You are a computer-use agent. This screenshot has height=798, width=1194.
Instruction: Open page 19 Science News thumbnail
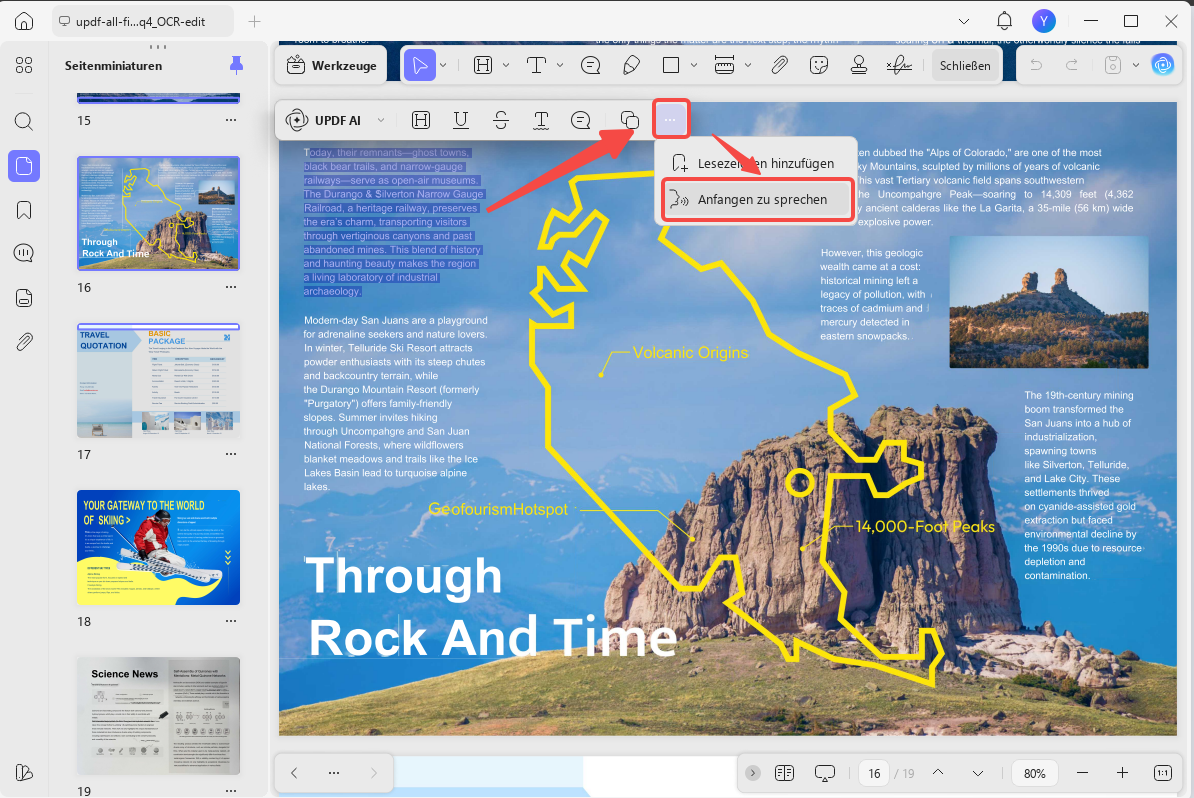click(x=158, y=715)
